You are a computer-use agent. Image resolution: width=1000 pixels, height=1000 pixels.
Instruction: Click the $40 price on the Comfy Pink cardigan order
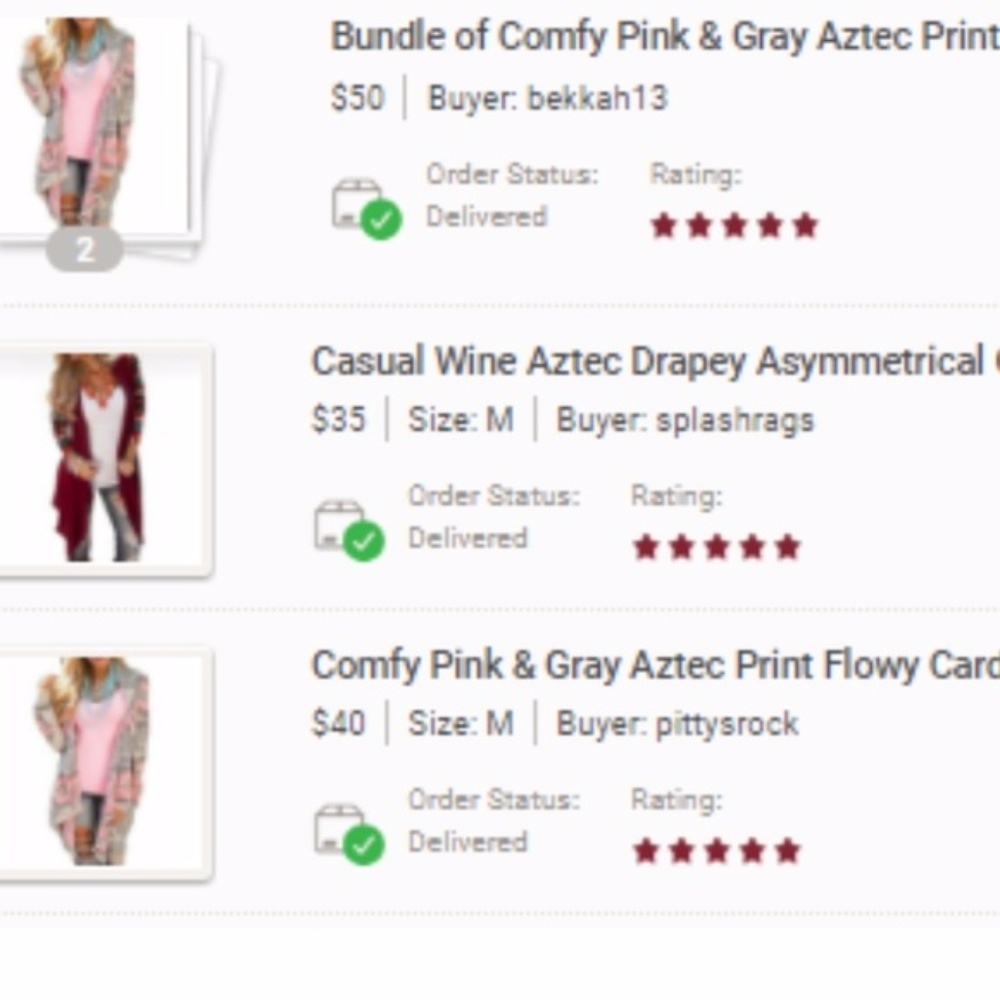pos(340,724)
